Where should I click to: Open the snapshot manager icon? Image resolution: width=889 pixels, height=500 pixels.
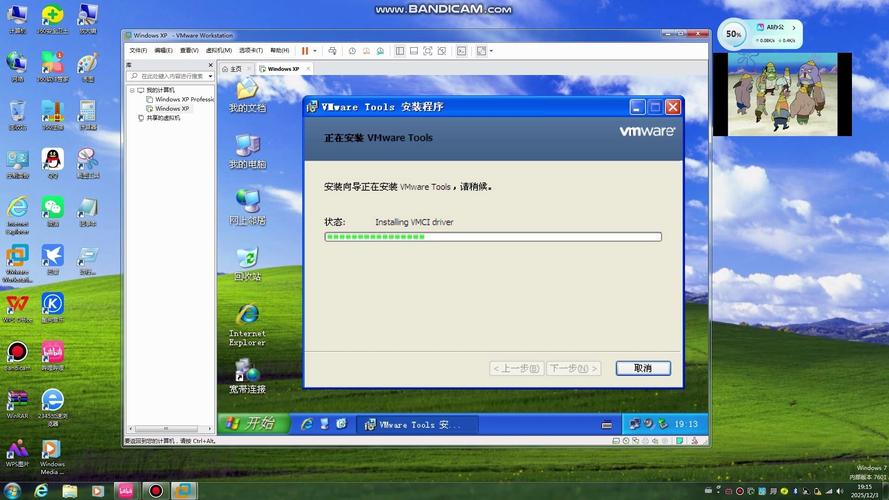click(x=380, y=51)
